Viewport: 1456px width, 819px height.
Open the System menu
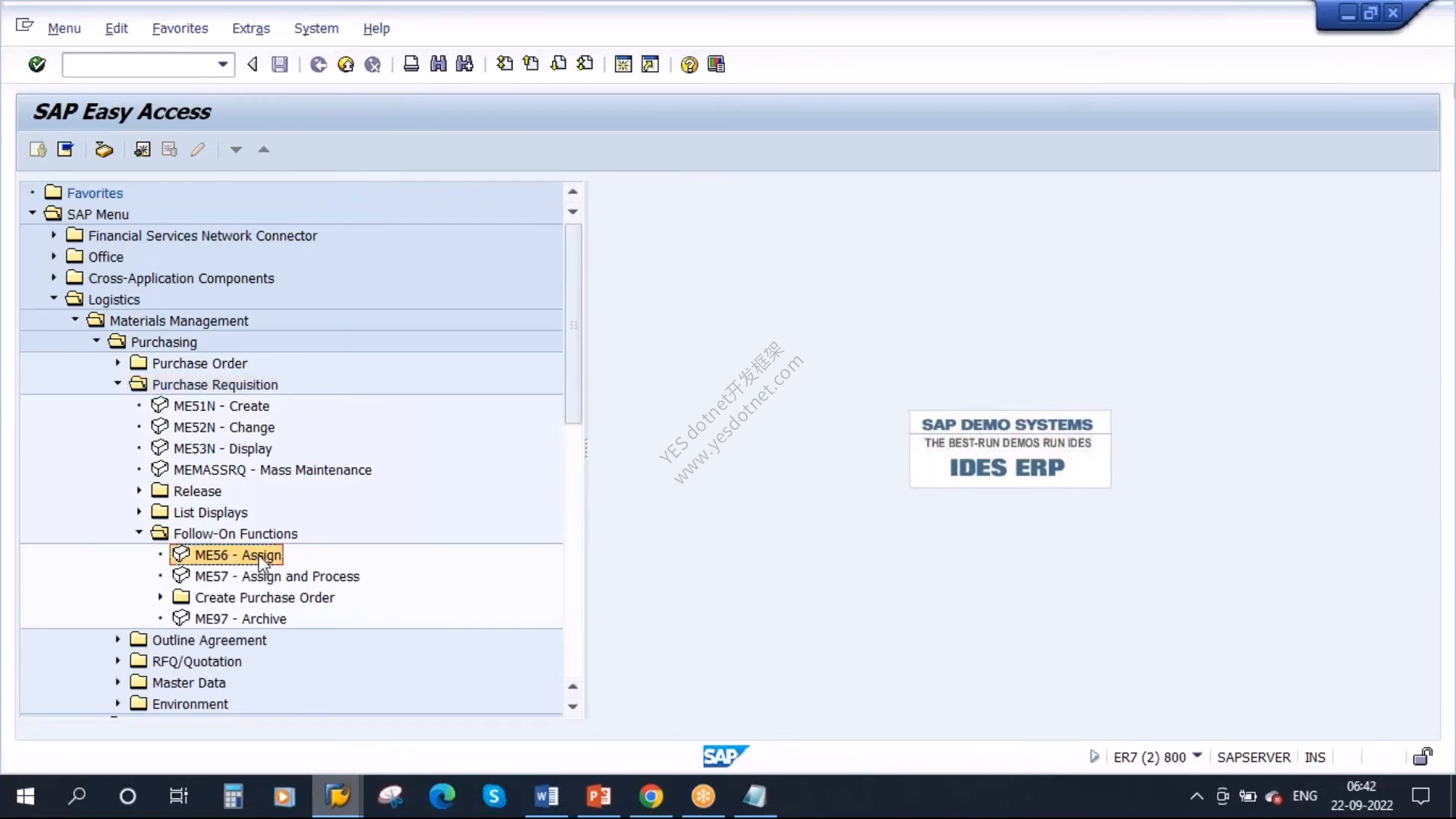click(x=316, y=28)
